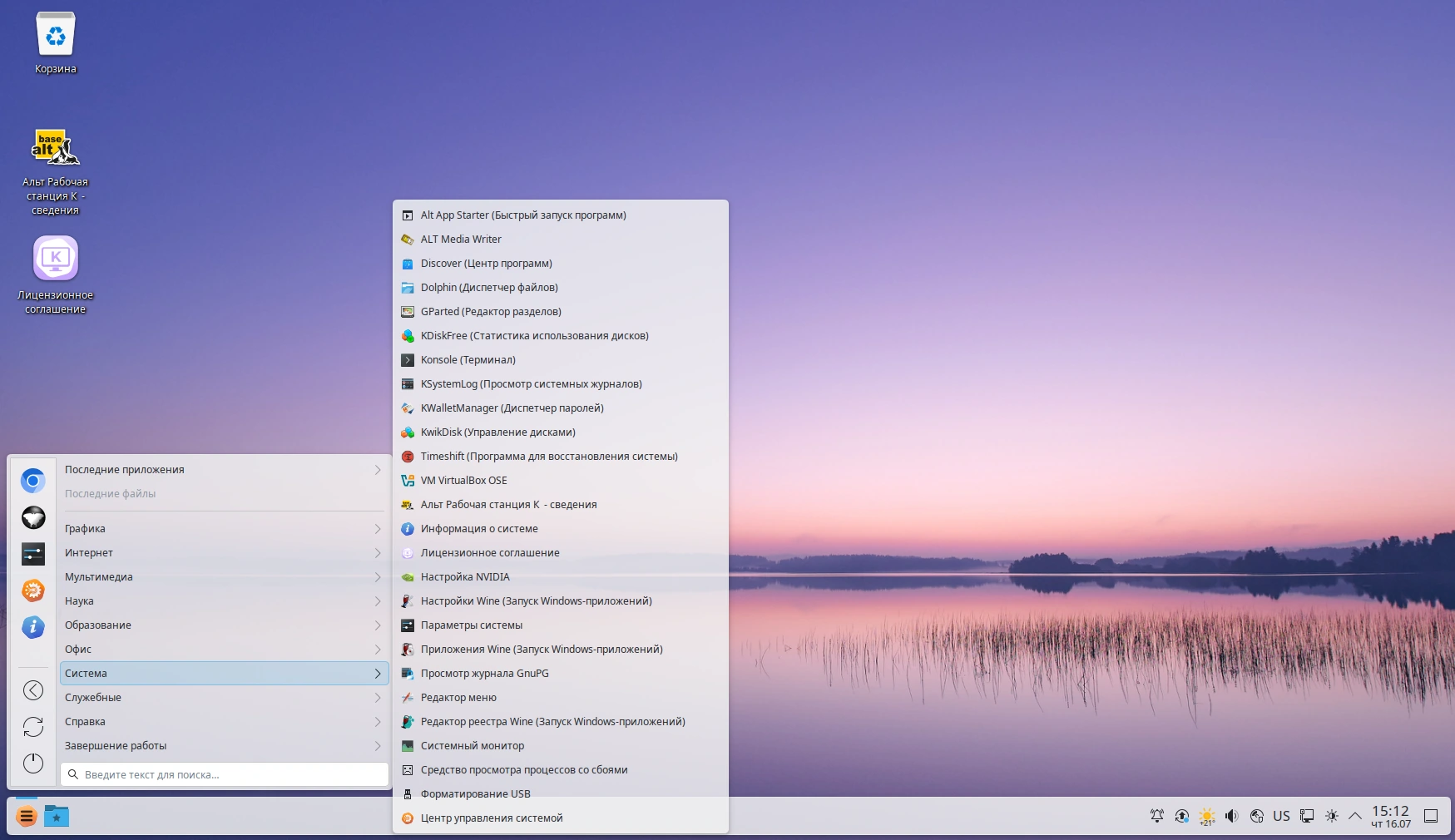
Task: Expand hidden system tray icons arrow
Action: click(1355, 816)
